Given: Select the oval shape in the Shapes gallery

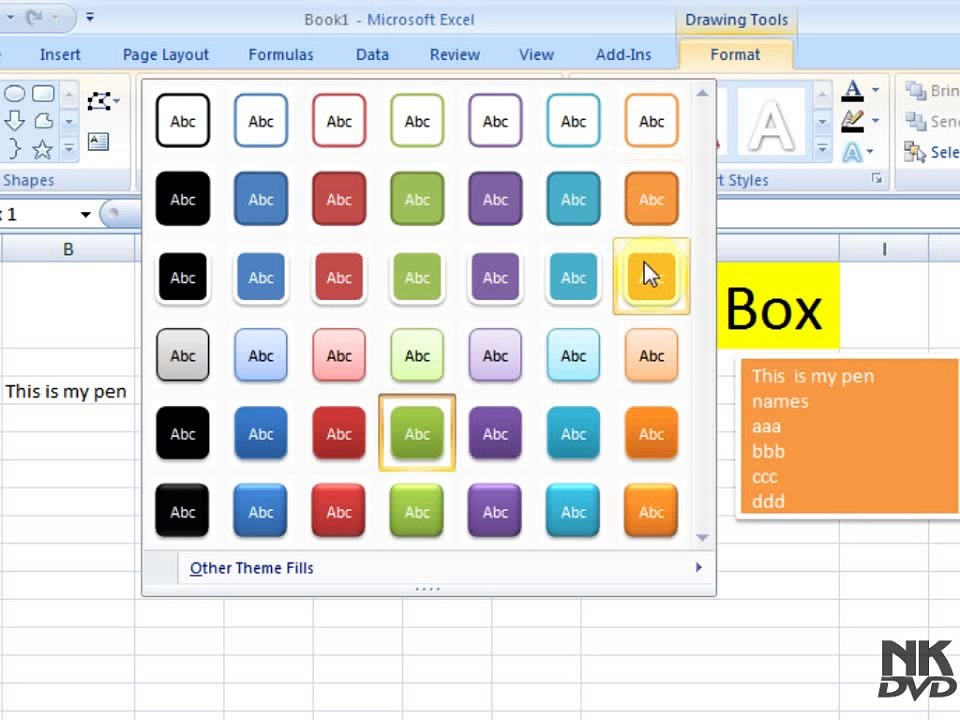Looking at the screenshot, I should pyautogui.click(x=15, y=94).
